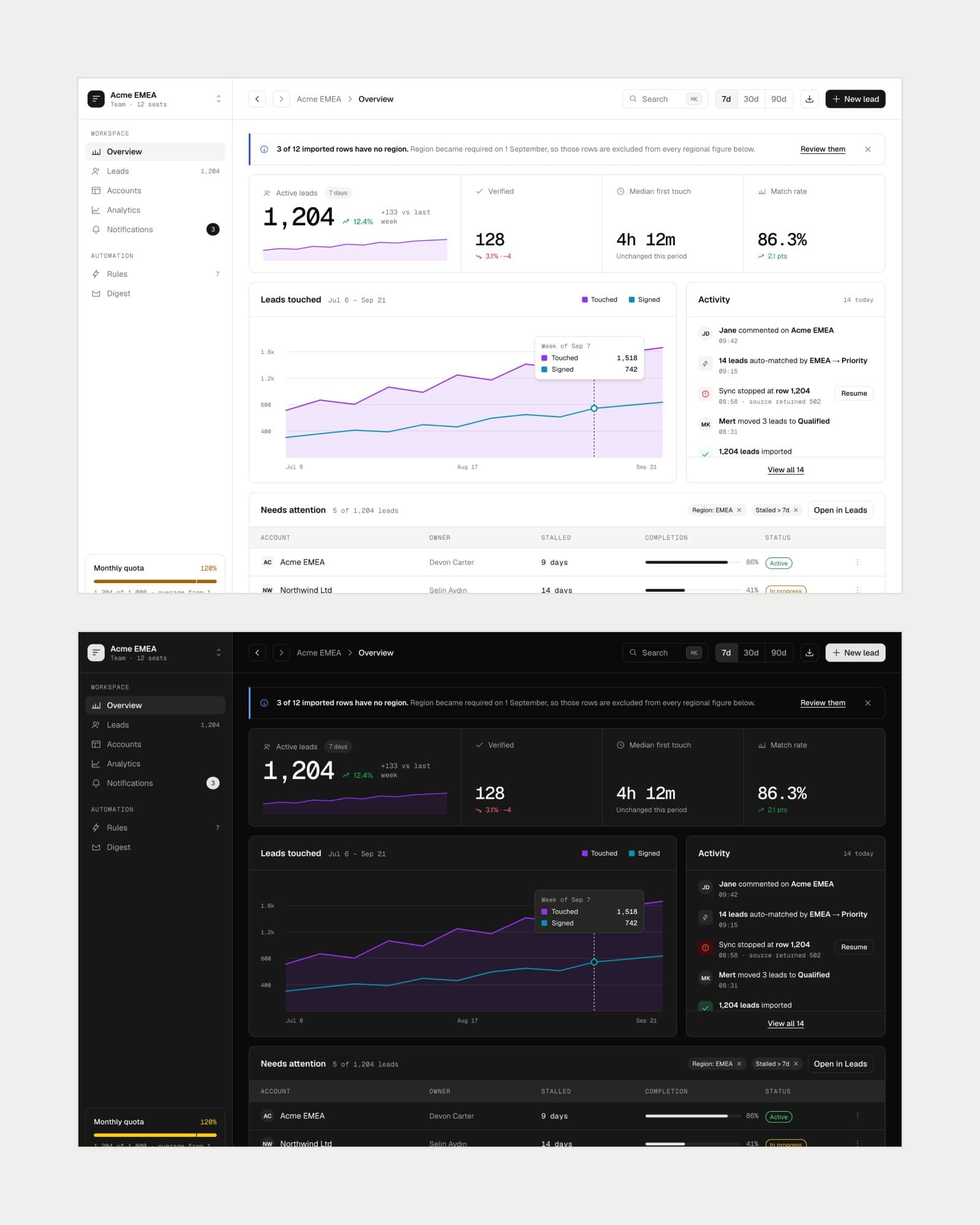Viewport: 980px width, 1225px height.
Task: Toggle Touched series legend in light chart
Action: click(x=599, y=300)
